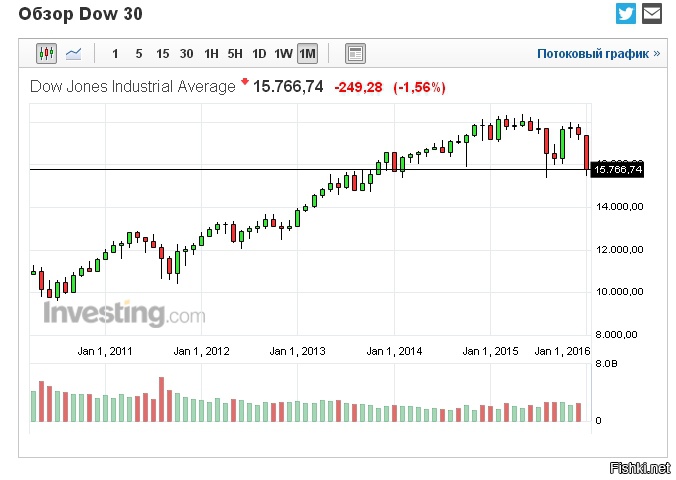The height and width of the screenshot is (480, 676).
Task: Select the 1H timeframe
Action: point(211,54)
